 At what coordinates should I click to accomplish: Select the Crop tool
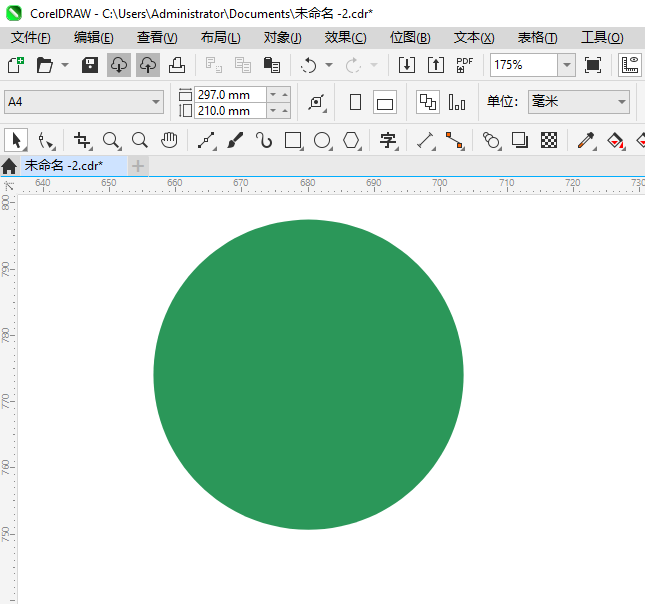click(82, 140)
